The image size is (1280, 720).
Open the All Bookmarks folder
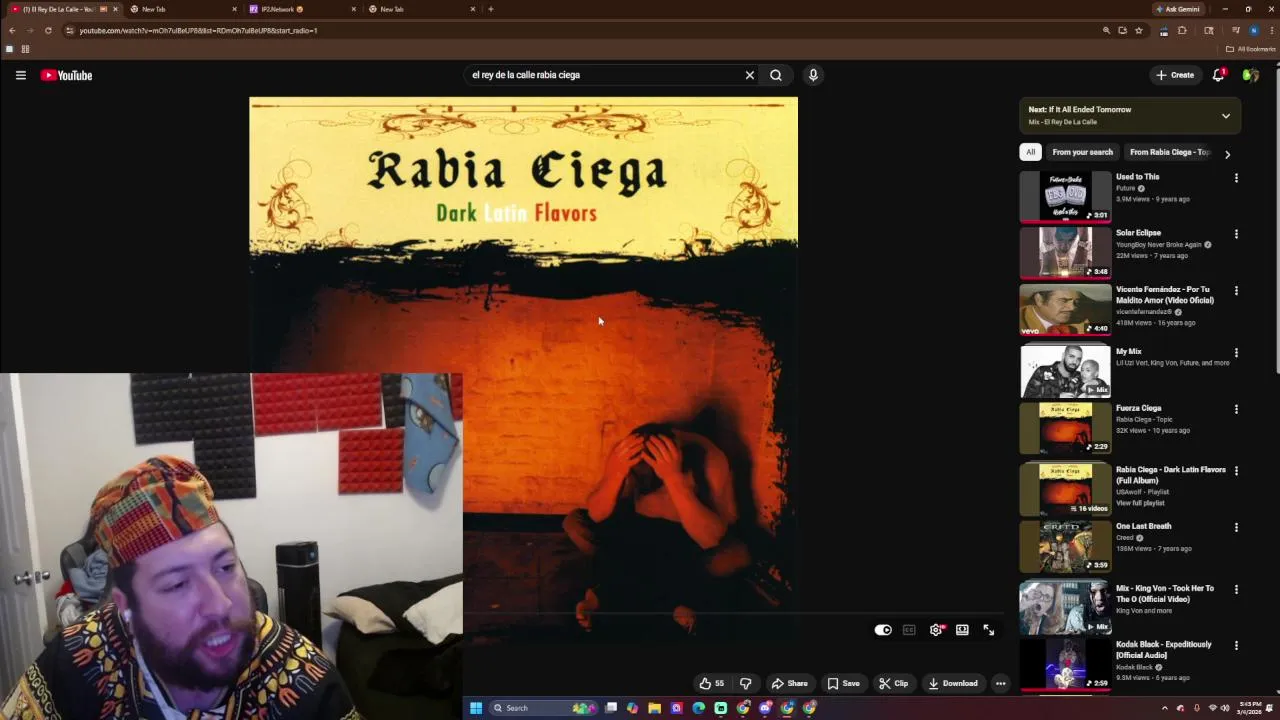pos(1251,49)
